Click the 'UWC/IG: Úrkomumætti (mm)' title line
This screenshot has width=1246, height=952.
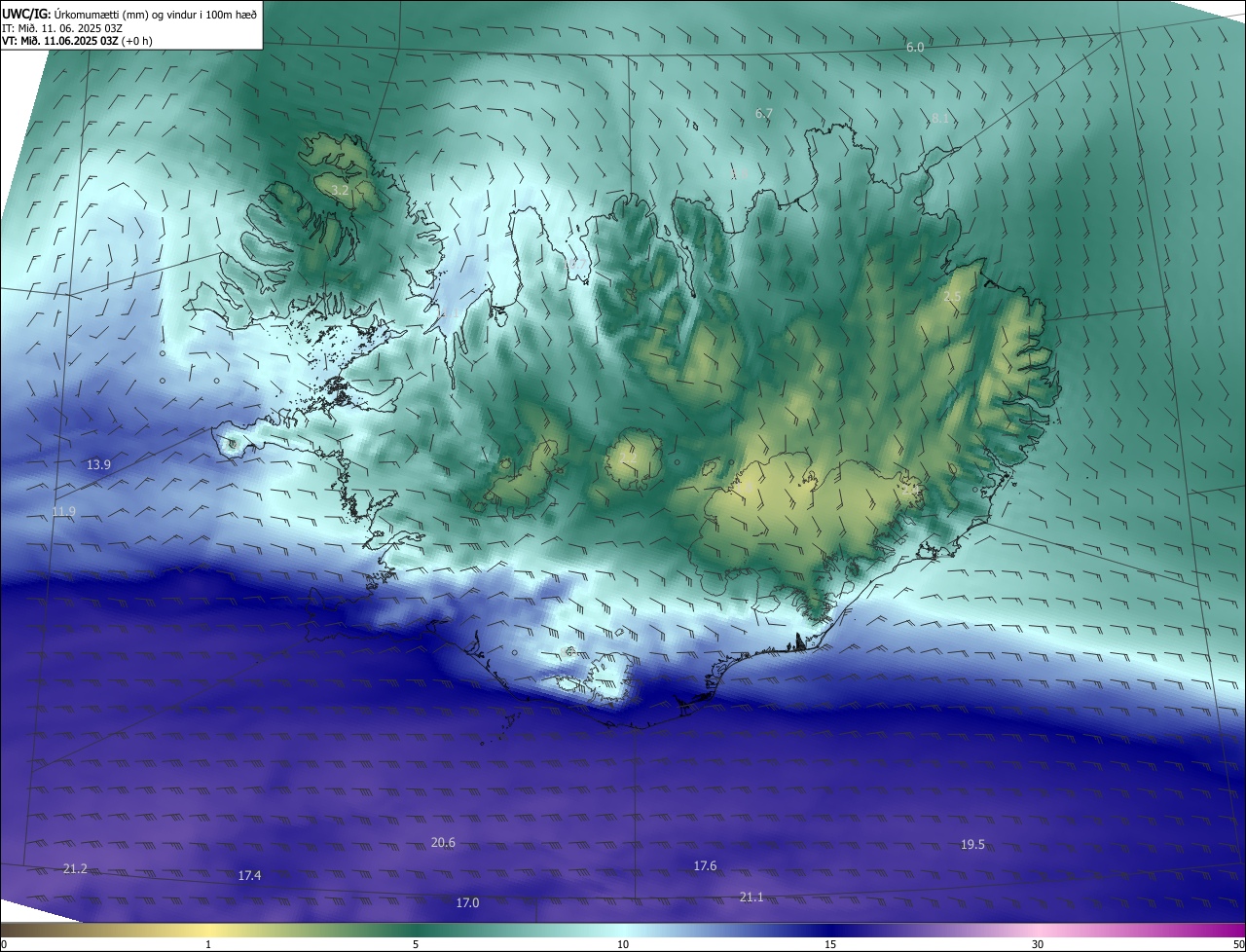pos(130,14)
